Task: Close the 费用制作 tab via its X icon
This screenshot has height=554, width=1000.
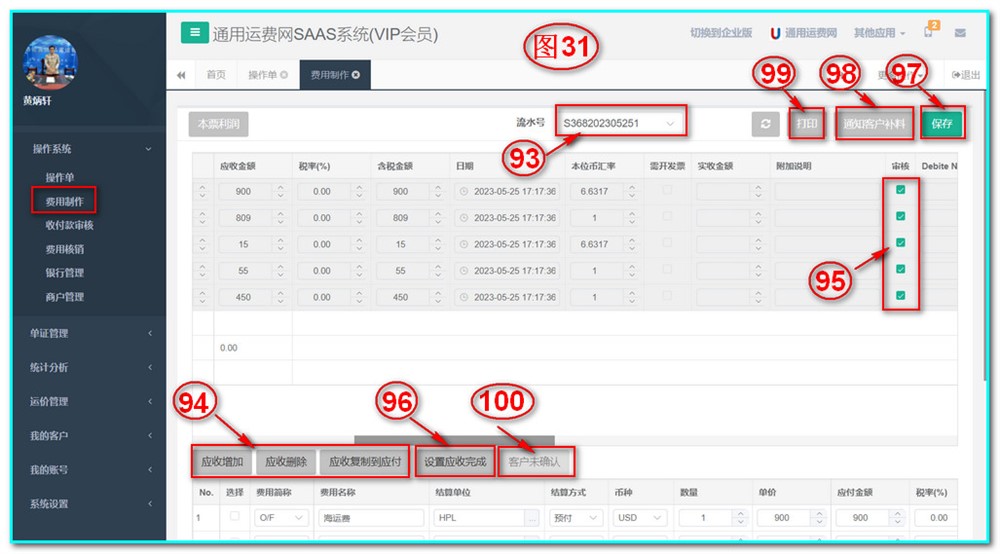Action: [x=356, y=75]
